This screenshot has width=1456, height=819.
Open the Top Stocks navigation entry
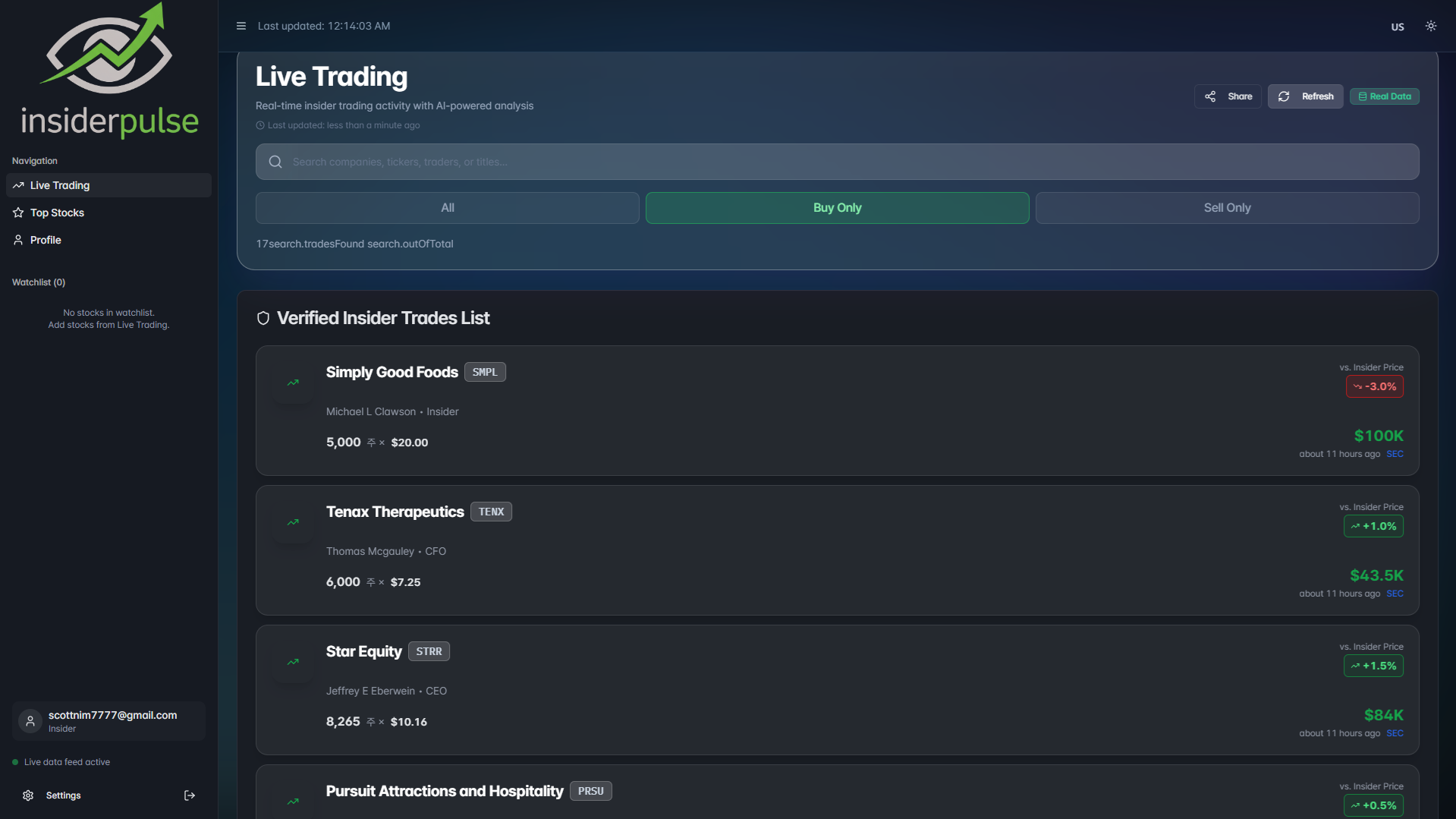(57, 213)
